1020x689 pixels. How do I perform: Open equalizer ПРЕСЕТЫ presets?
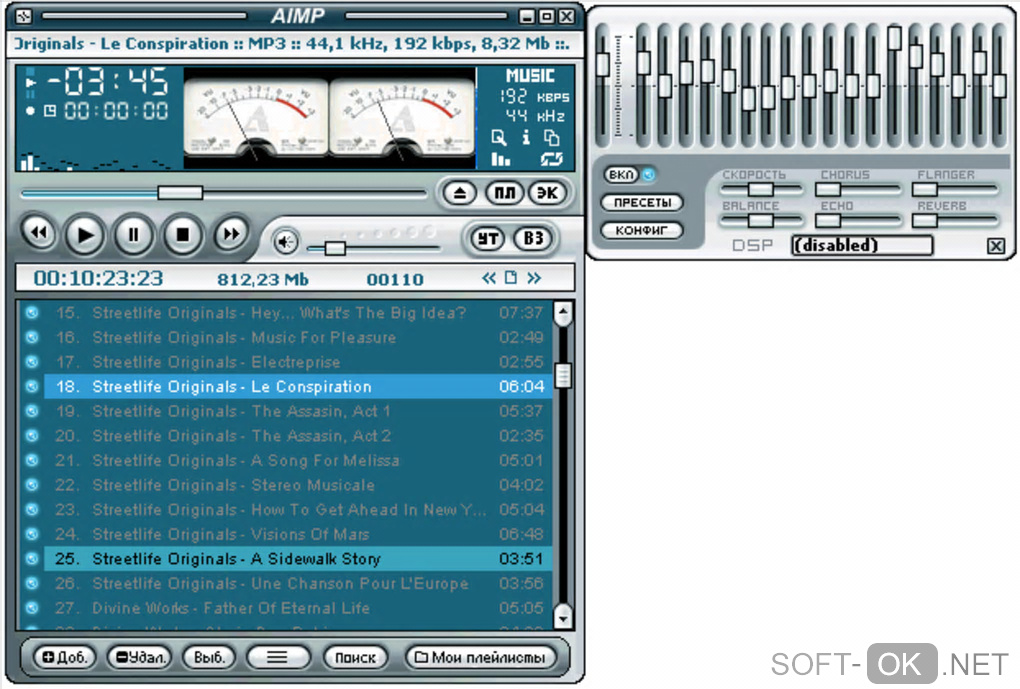642,202
